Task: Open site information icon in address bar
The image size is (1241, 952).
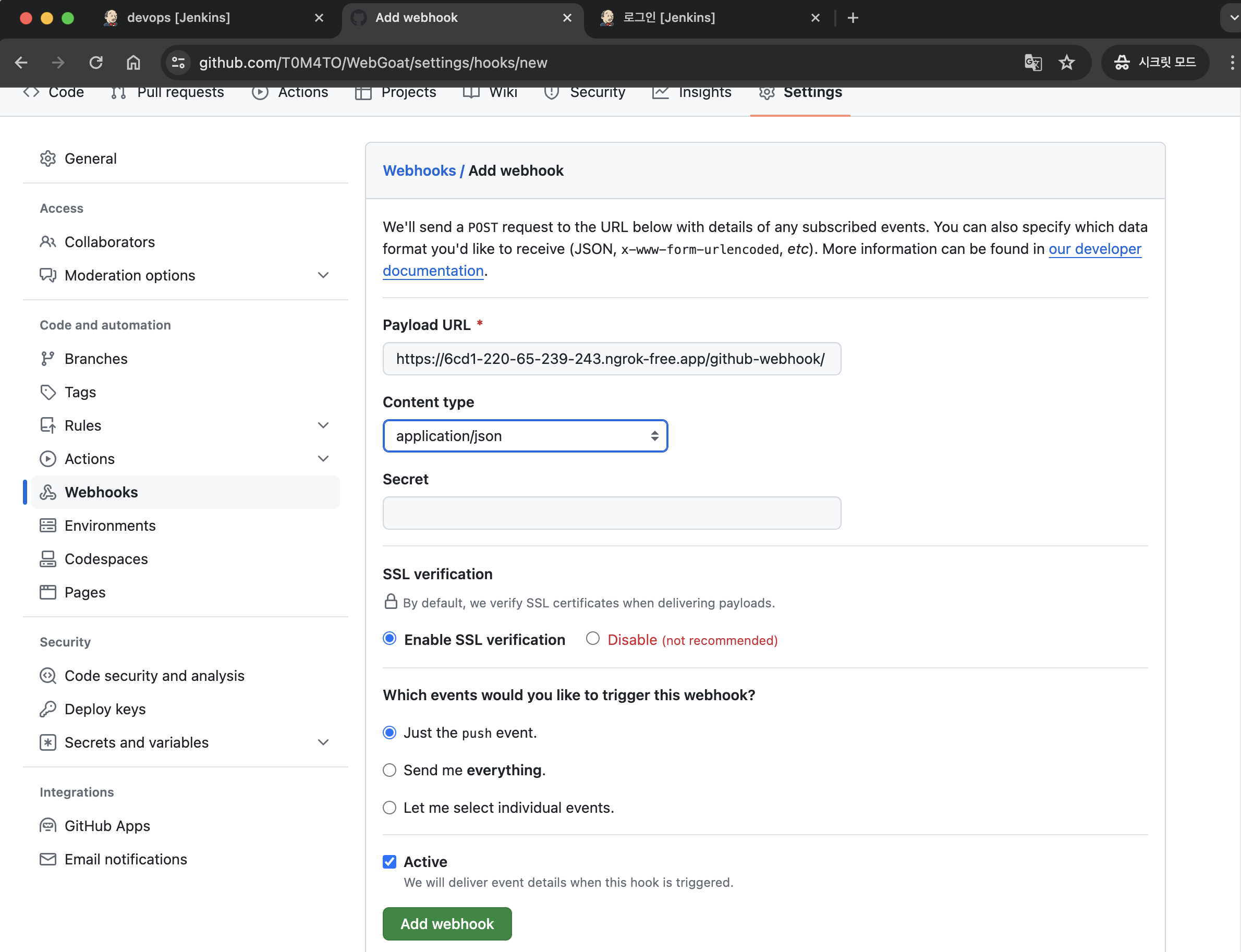Action: [x=178, y=63]
